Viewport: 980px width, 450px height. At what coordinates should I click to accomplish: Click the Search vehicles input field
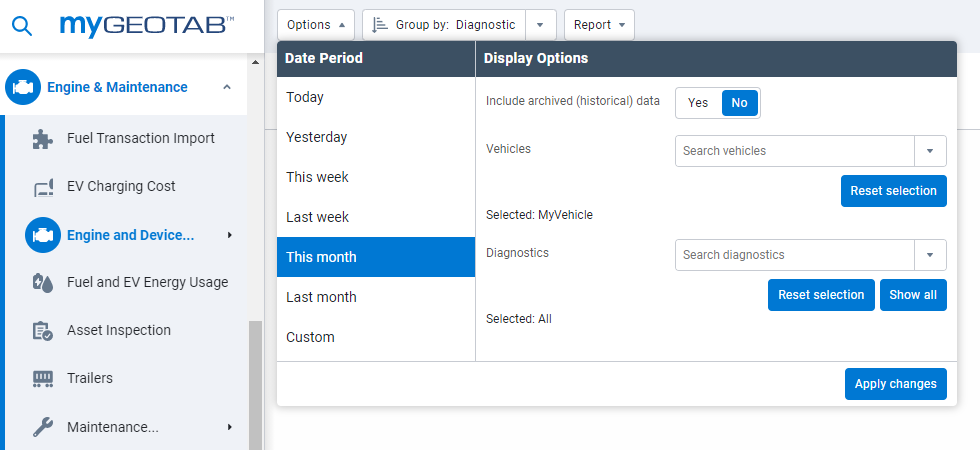pyautogui.click(x=795, y=151)
